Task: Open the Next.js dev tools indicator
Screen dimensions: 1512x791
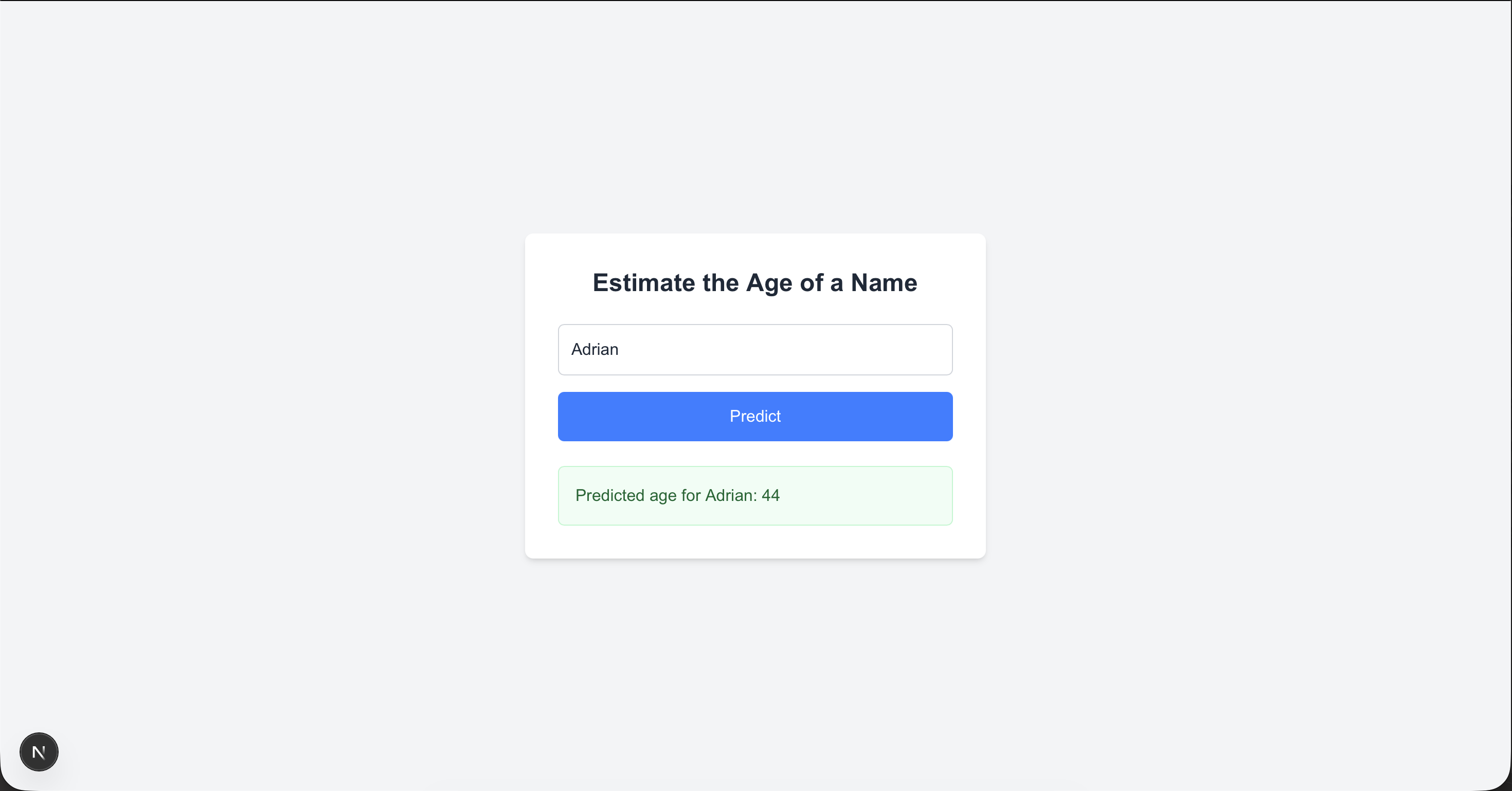Action: (x=39, y=752)
